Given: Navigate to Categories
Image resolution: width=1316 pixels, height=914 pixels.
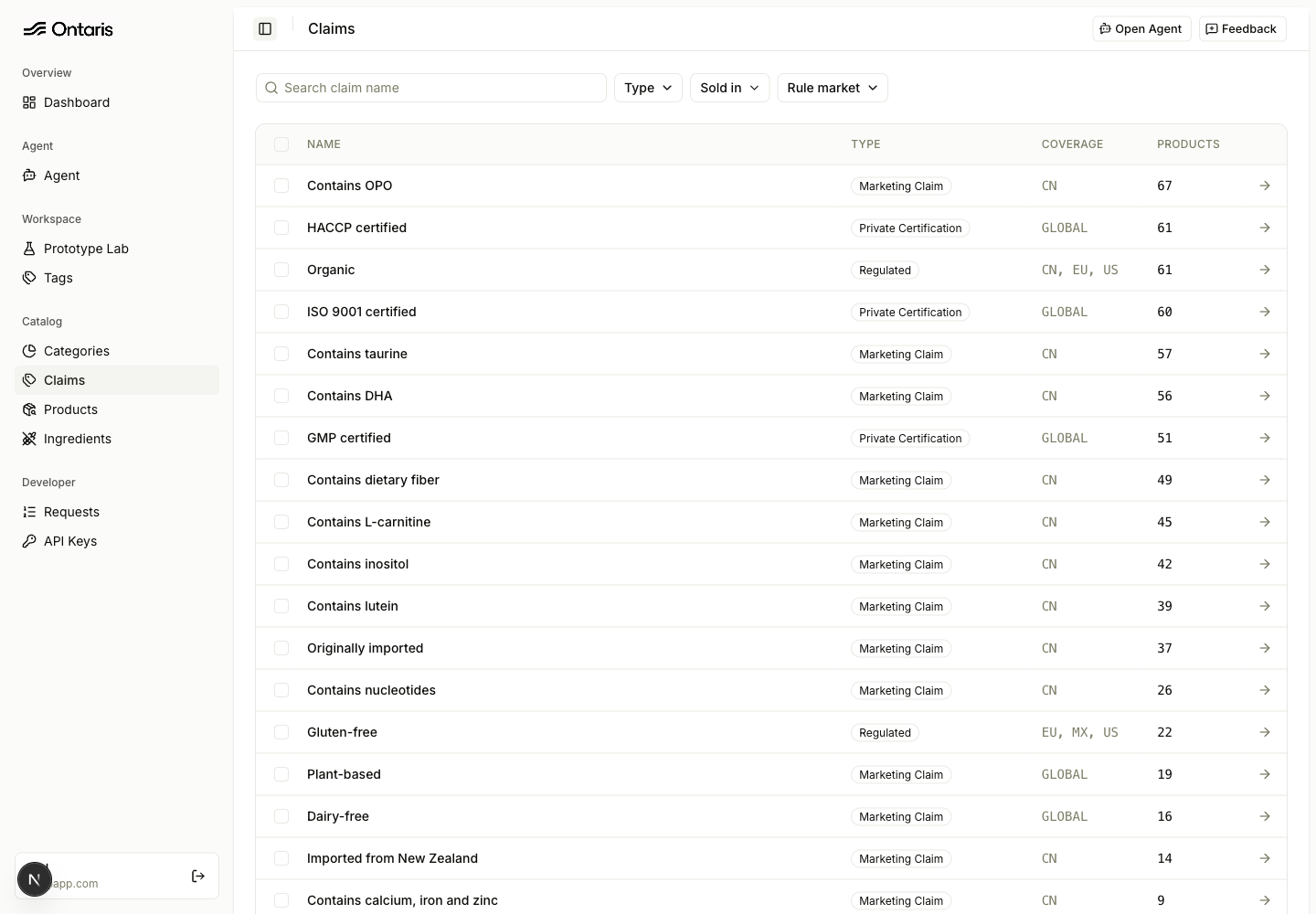Looking at the screenshot, I should click(117, 351).
